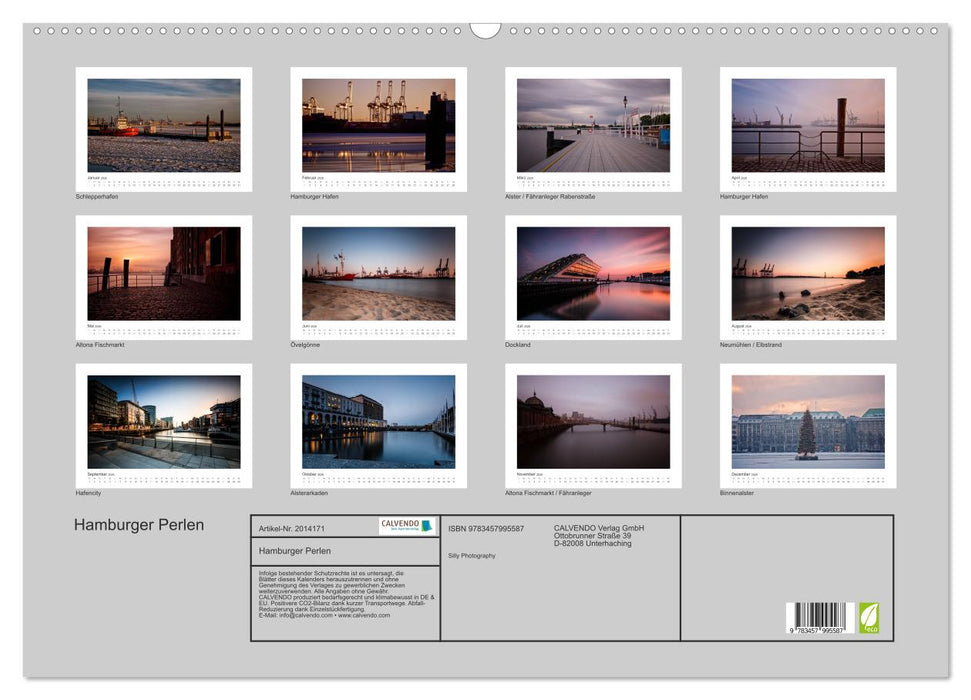This screenshot has width=971, height=700.
Task: Click the CALVENDO logo
Action: click(x=407, y=526)
